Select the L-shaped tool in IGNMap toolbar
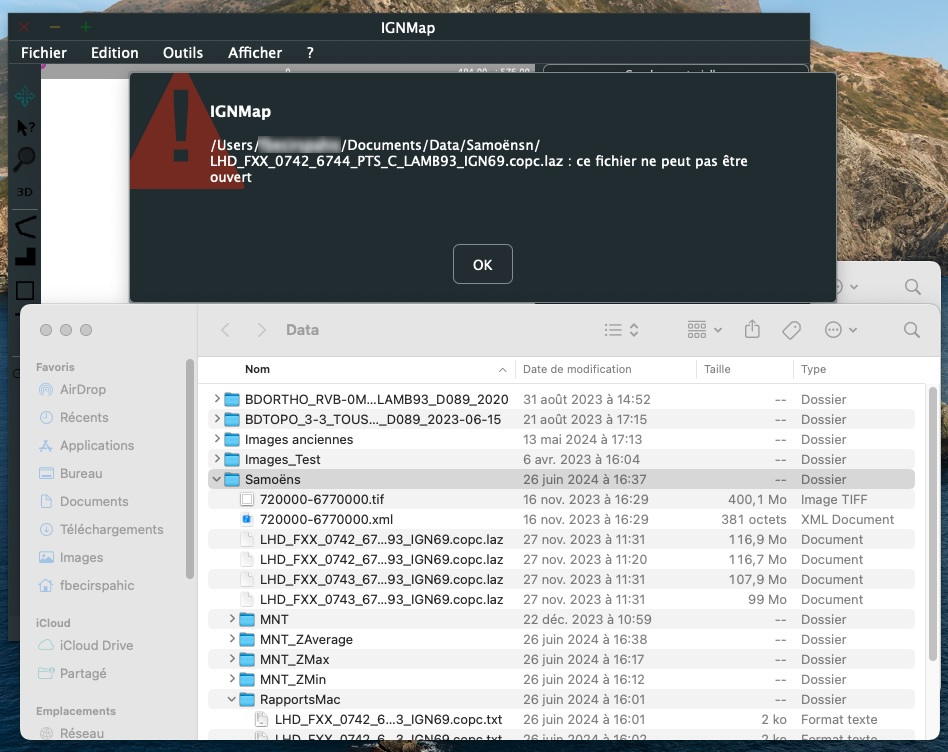Screen dimensions: 948x752 (25, 257)
